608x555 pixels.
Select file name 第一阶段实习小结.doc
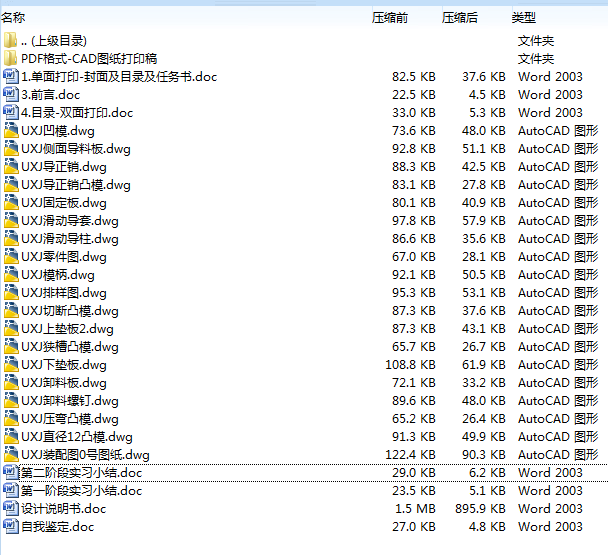81,491
